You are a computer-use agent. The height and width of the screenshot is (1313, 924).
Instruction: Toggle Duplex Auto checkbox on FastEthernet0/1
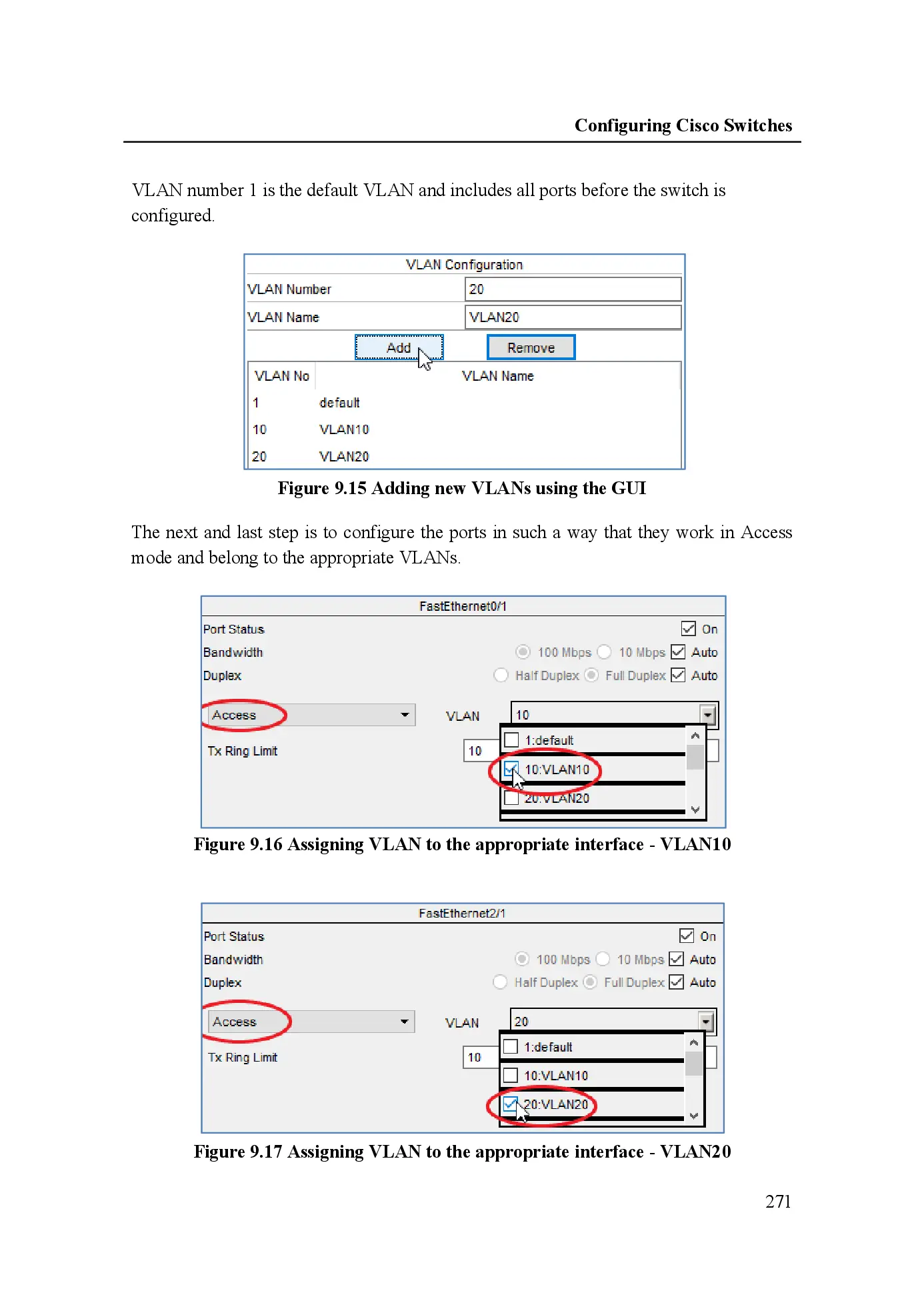pos(678,676)
